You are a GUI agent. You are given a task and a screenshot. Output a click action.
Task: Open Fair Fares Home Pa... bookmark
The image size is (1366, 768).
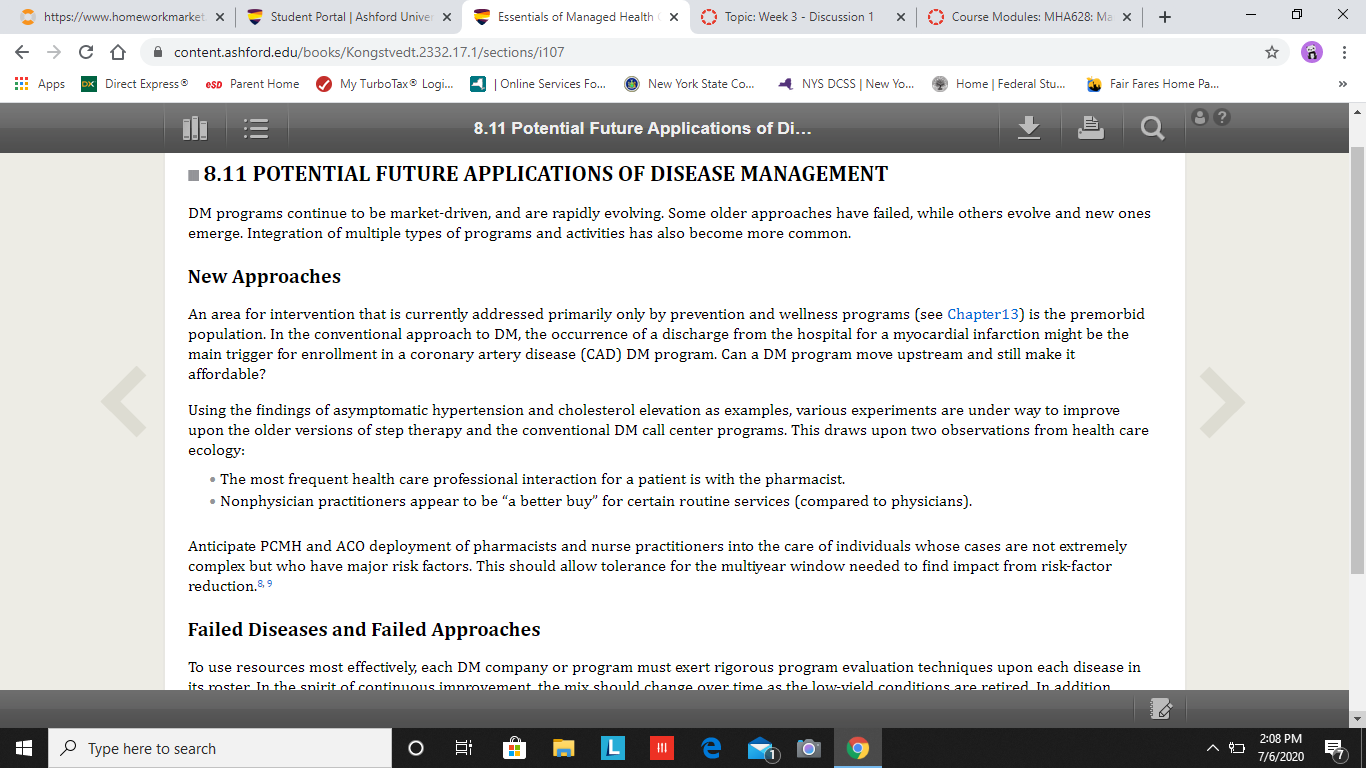pyautogui.click(x=1153, y=84)
